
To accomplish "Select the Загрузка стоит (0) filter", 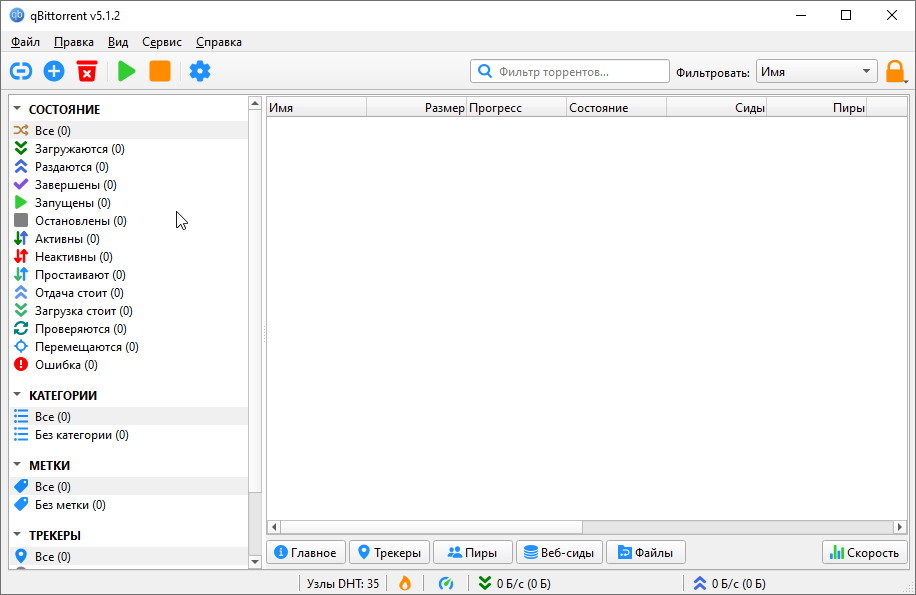I will (129, 311).
